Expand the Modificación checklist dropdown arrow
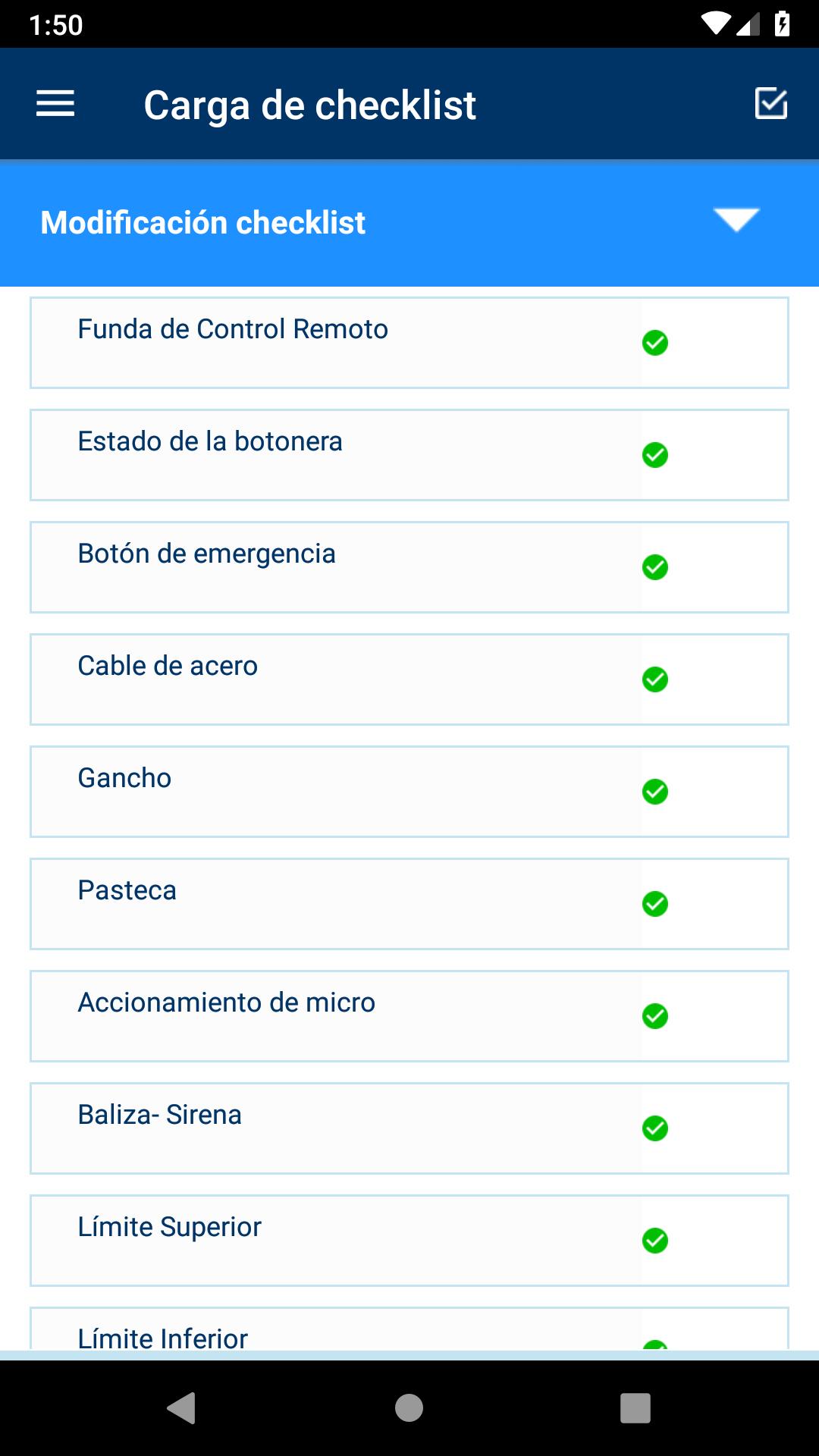The height and width of the screenshot is (1456, 819). 736,221
